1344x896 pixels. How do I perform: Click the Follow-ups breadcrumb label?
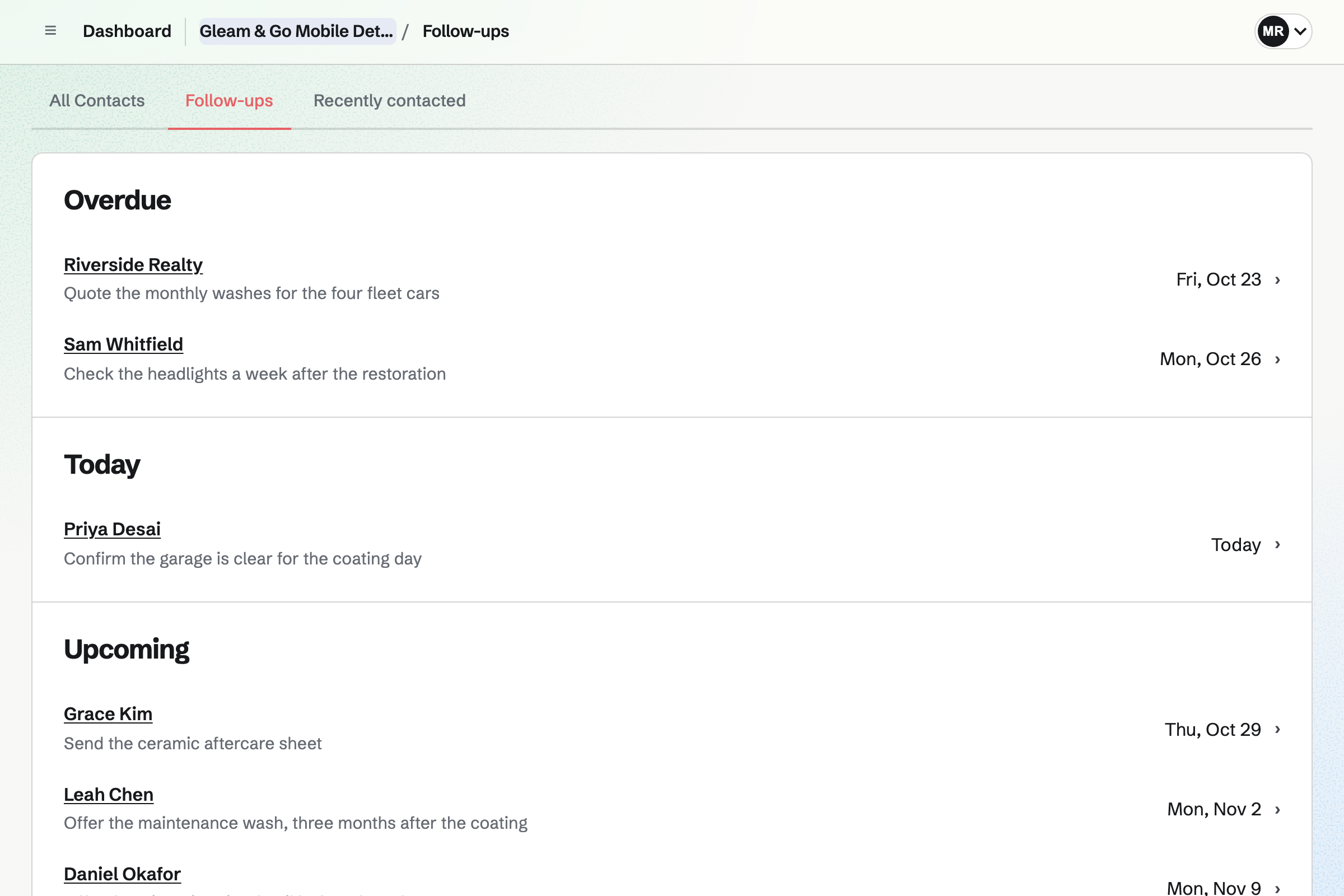[x=466, y=31]
